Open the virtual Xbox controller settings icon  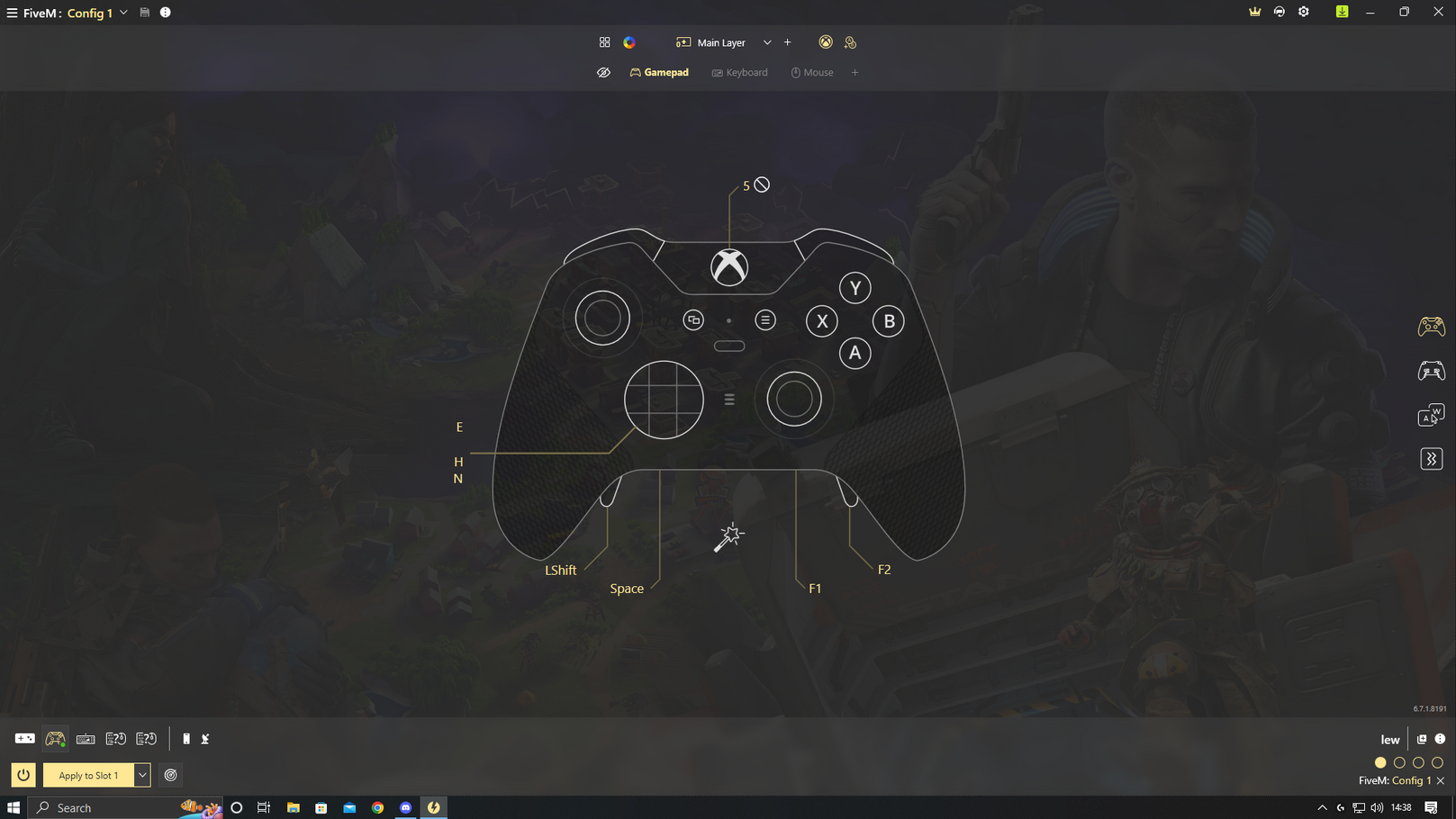tap(825, 42)
